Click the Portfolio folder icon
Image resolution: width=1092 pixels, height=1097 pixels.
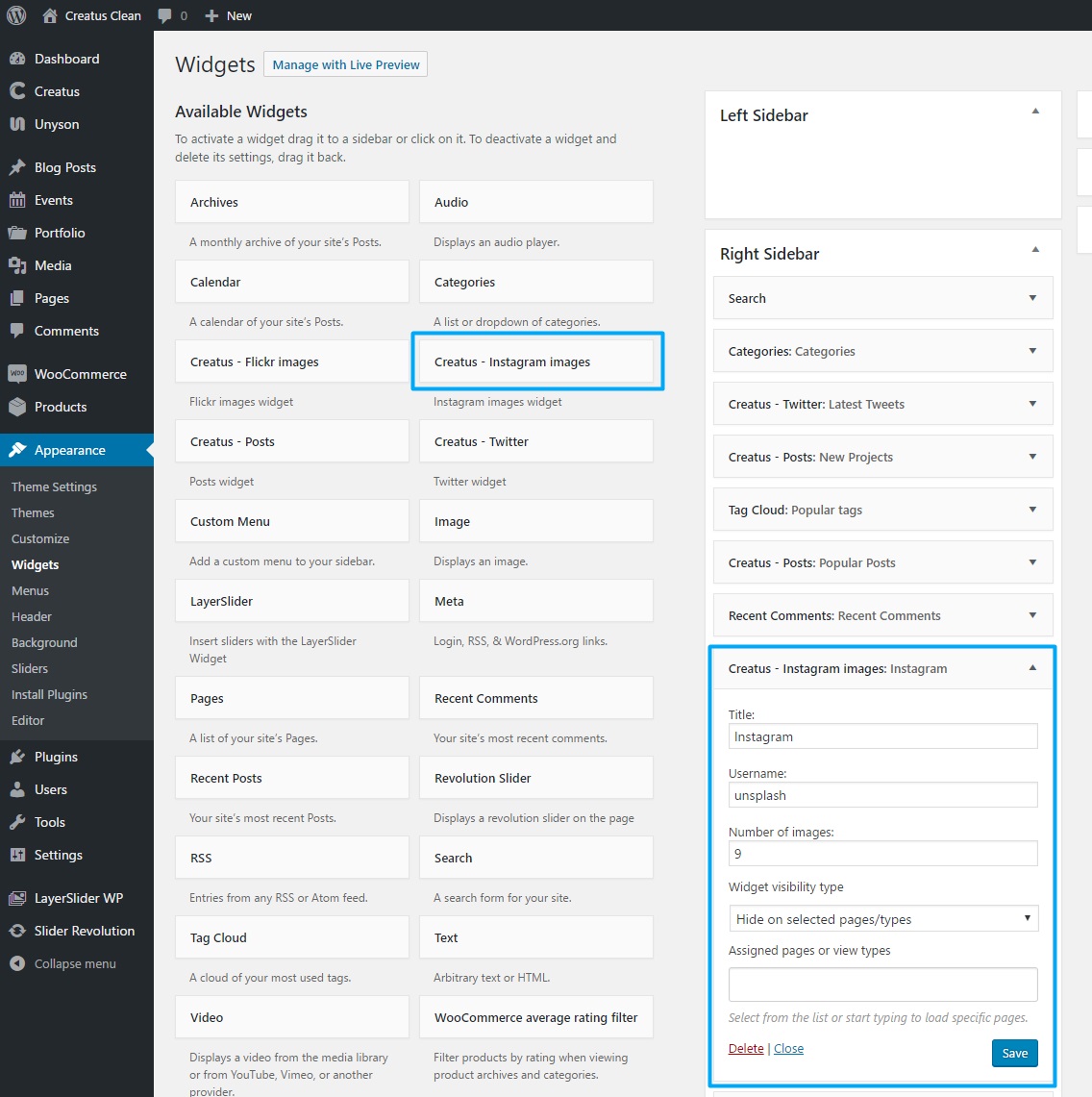pos(17,233)
